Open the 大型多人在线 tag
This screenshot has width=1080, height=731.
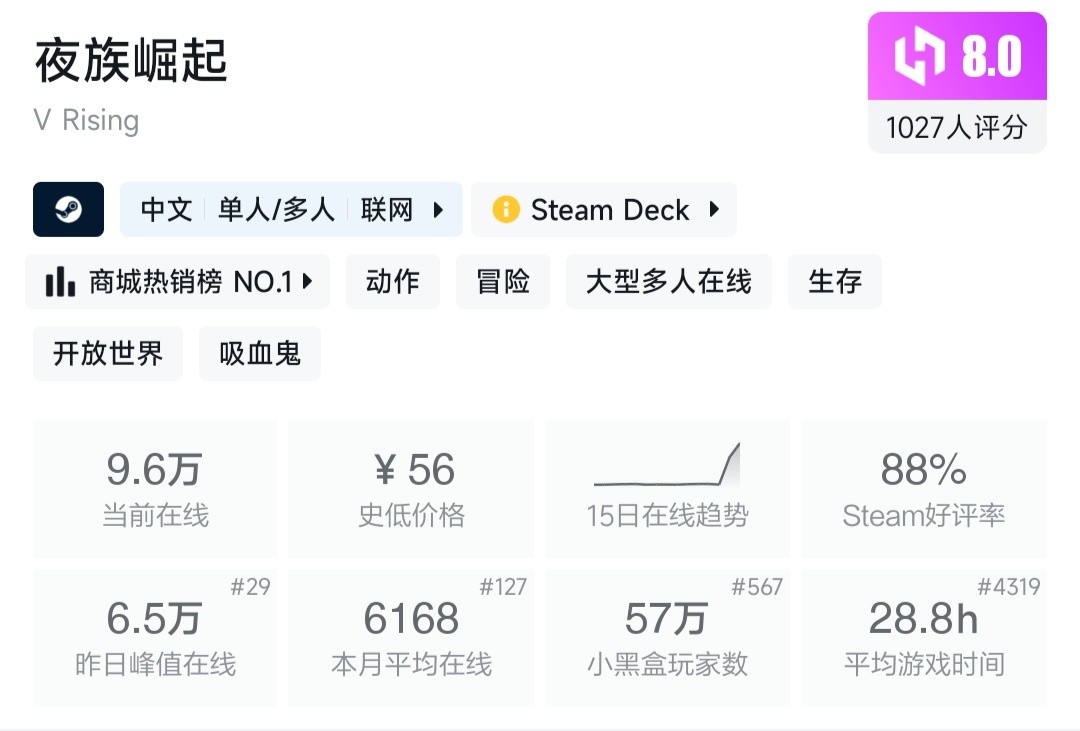(x=668, y=282)
